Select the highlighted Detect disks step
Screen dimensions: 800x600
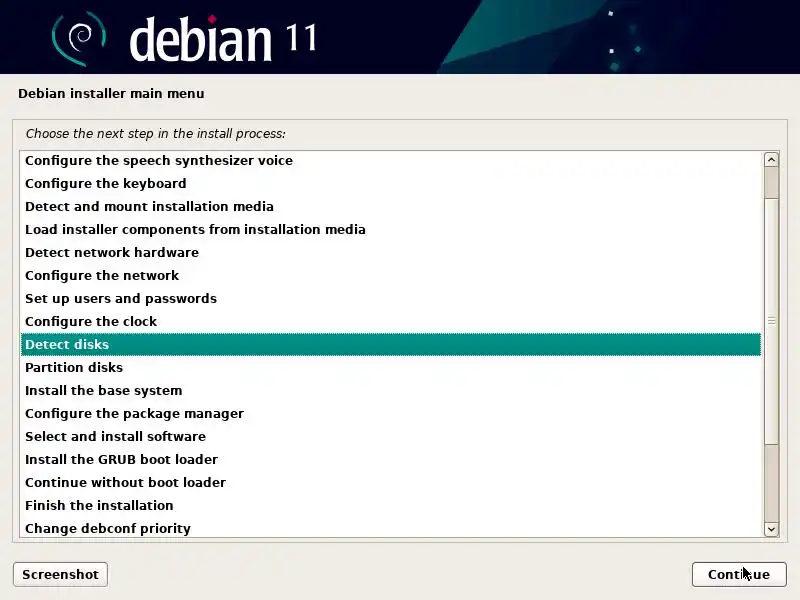[x=391, y=344]
